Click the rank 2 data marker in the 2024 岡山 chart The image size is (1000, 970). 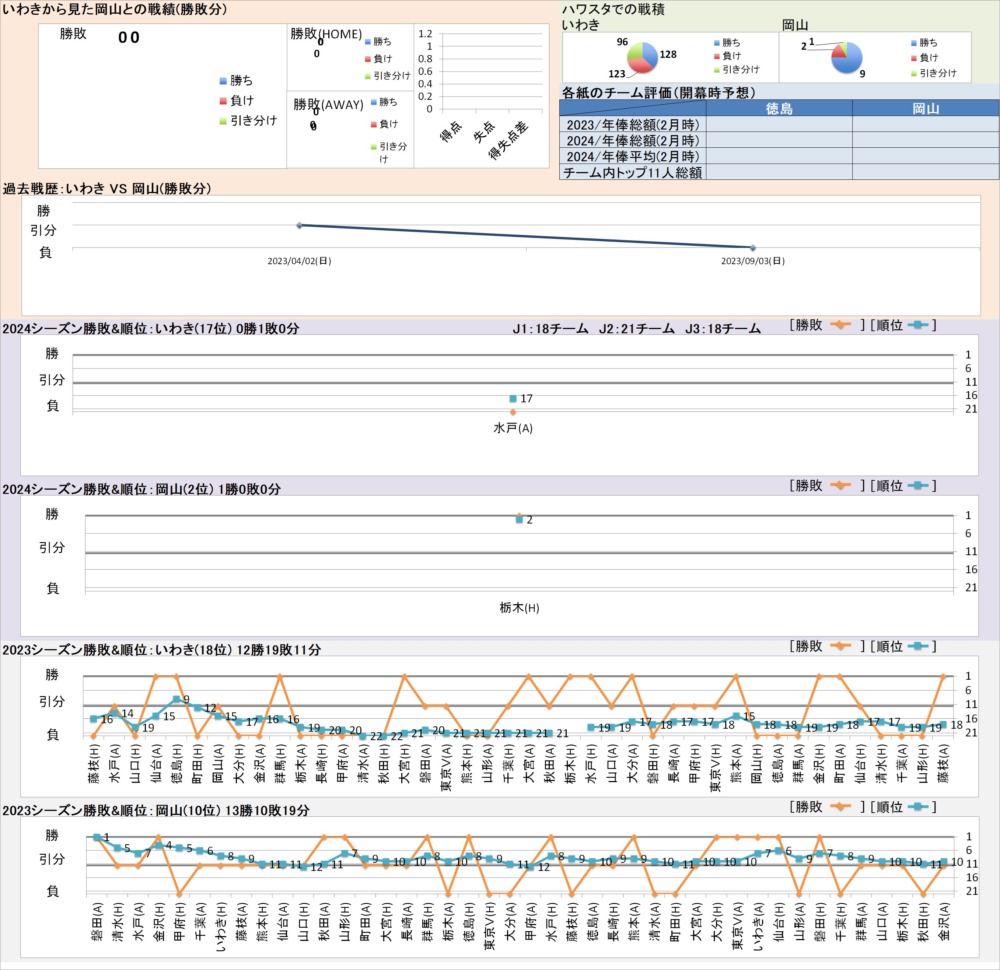(519, 520)
